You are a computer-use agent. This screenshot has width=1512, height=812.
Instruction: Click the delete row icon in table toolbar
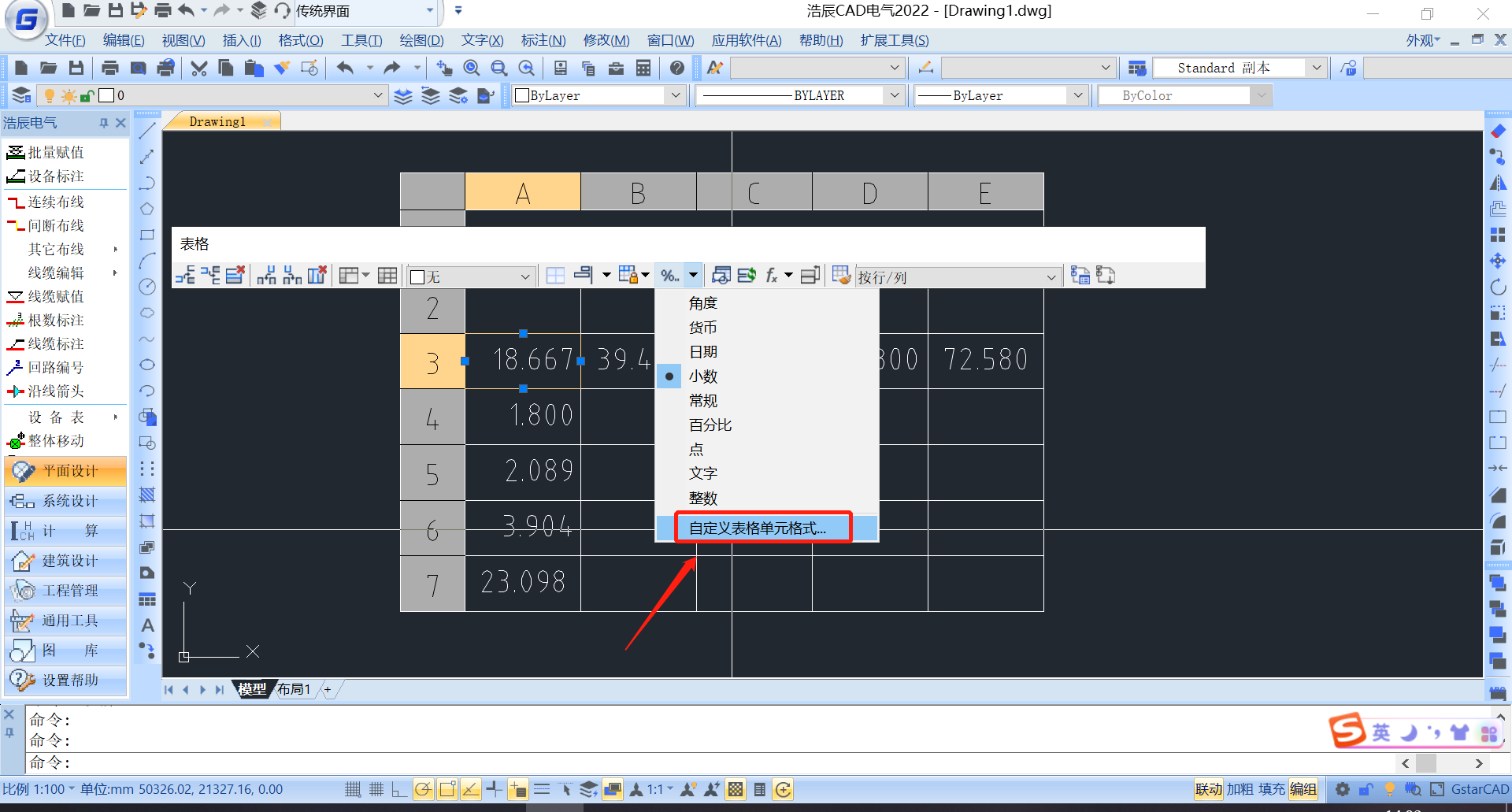235,276
